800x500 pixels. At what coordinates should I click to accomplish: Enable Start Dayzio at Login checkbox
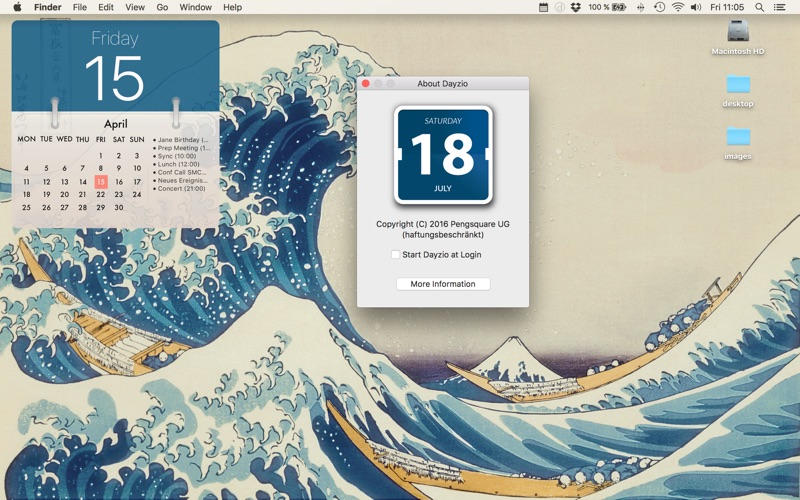[396, 255]
